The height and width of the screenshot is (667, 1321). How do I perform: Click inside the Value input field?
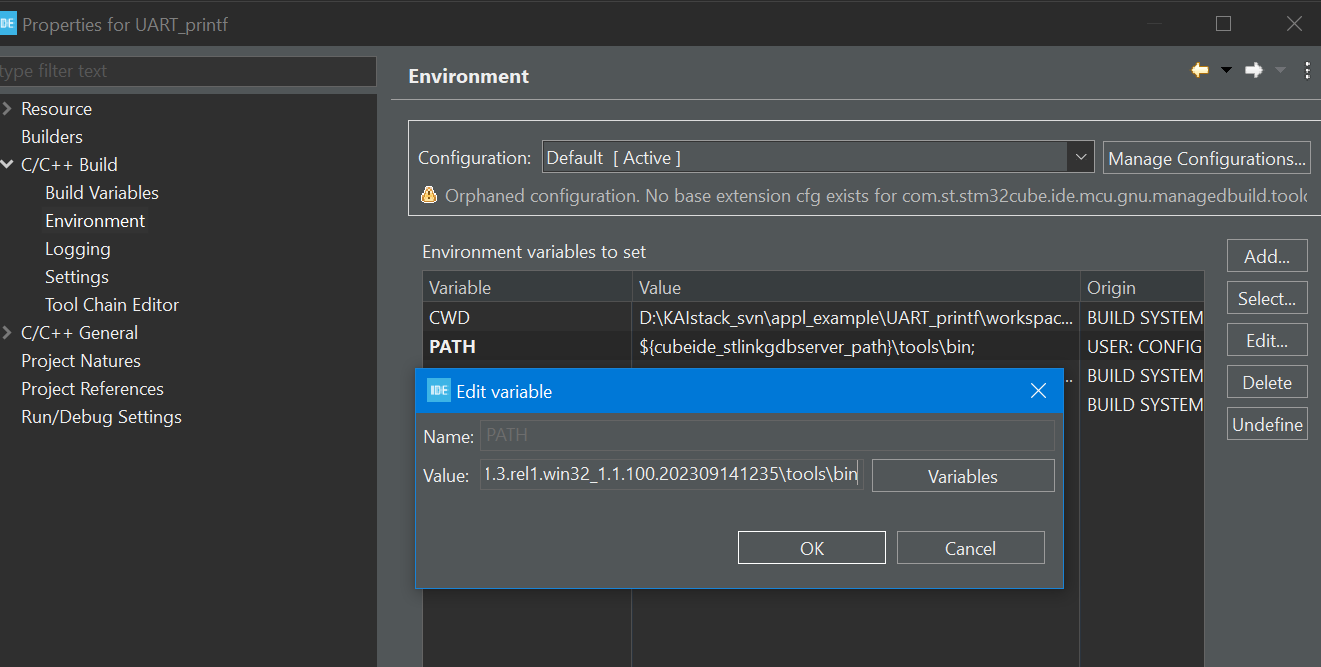click(670, 473)
